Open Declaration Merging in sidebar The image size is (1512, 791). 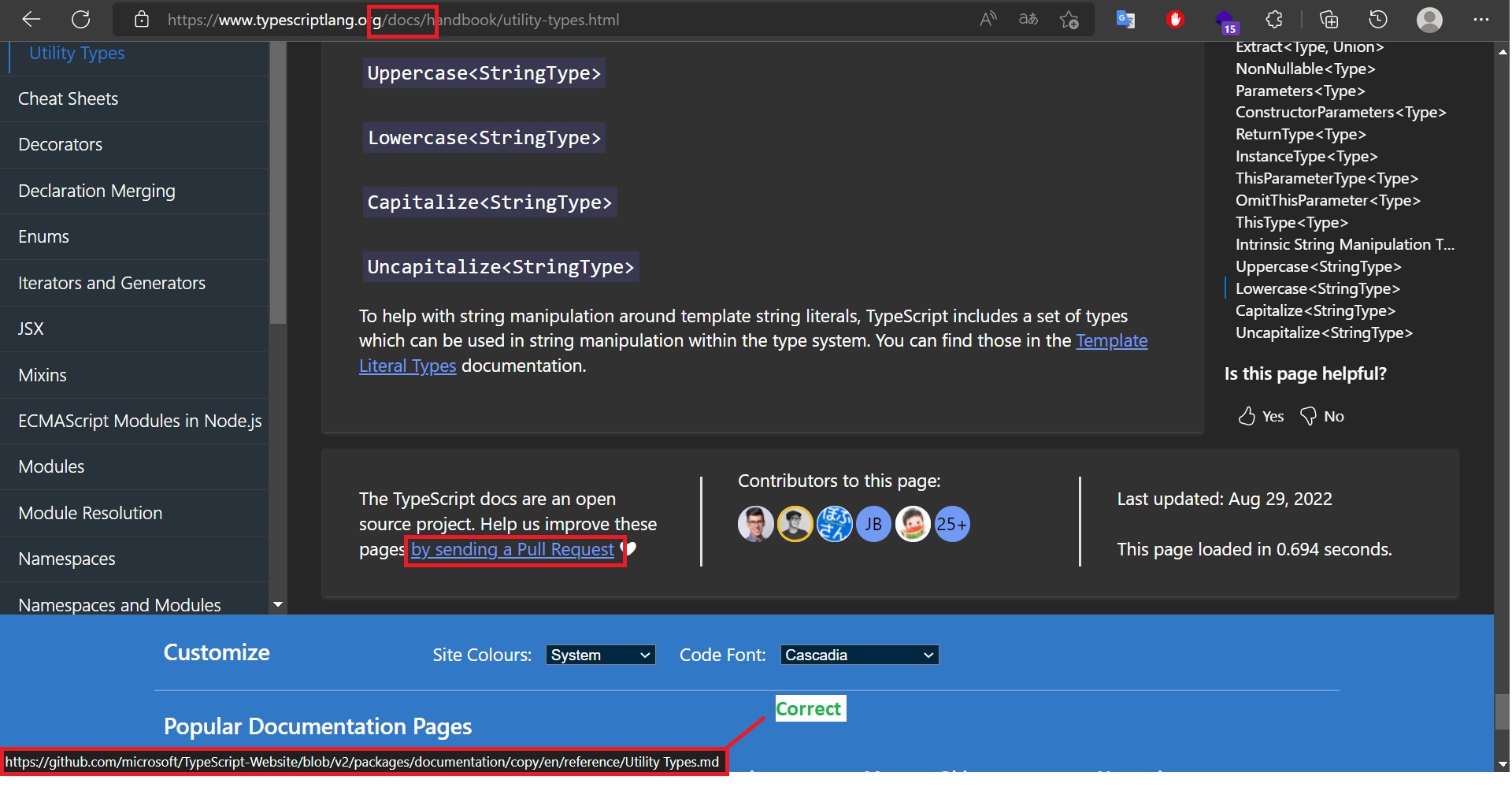tap(134, 191)
